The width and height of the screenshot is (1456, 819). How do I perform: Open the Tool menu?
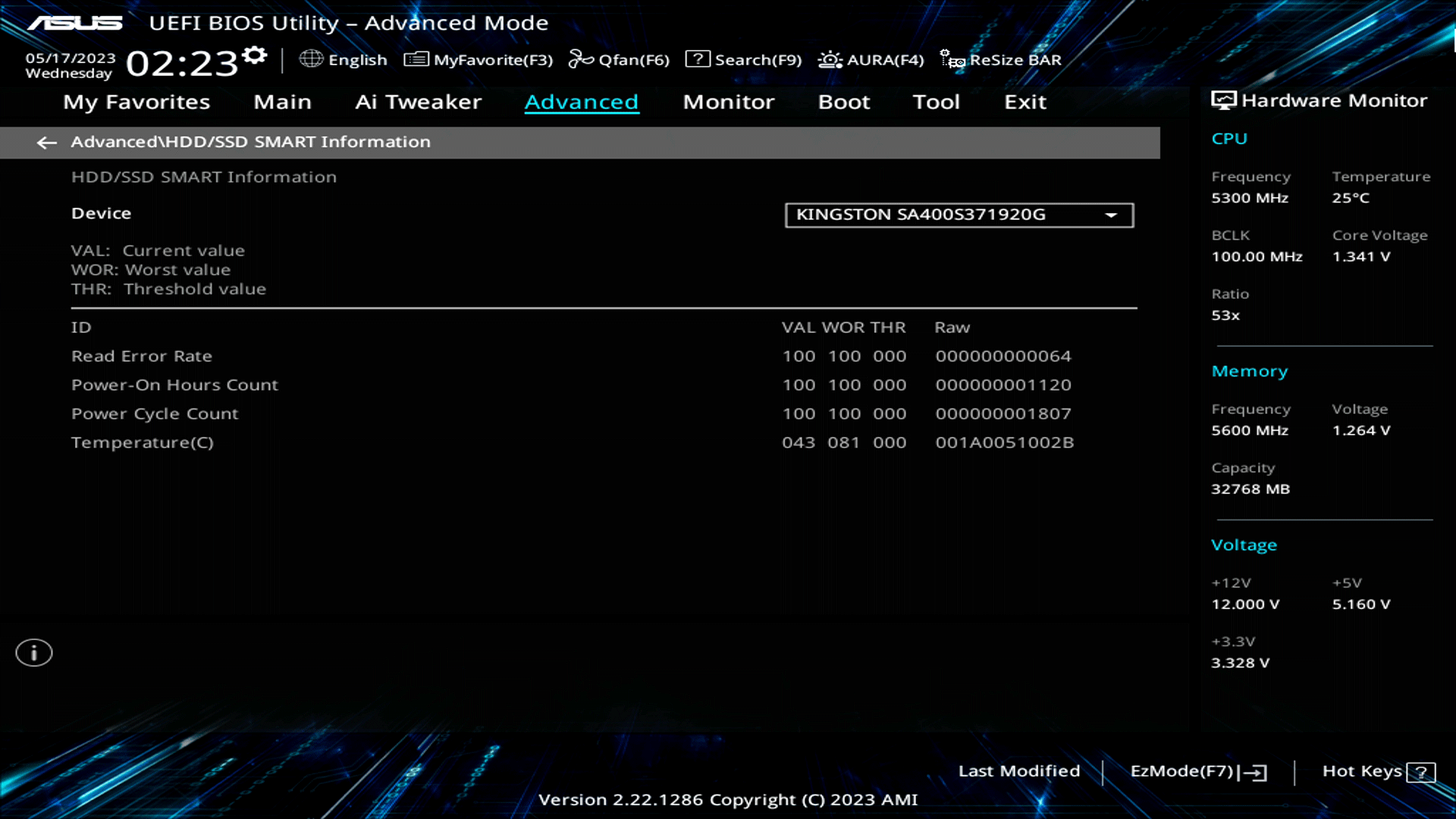pos(936,102)
